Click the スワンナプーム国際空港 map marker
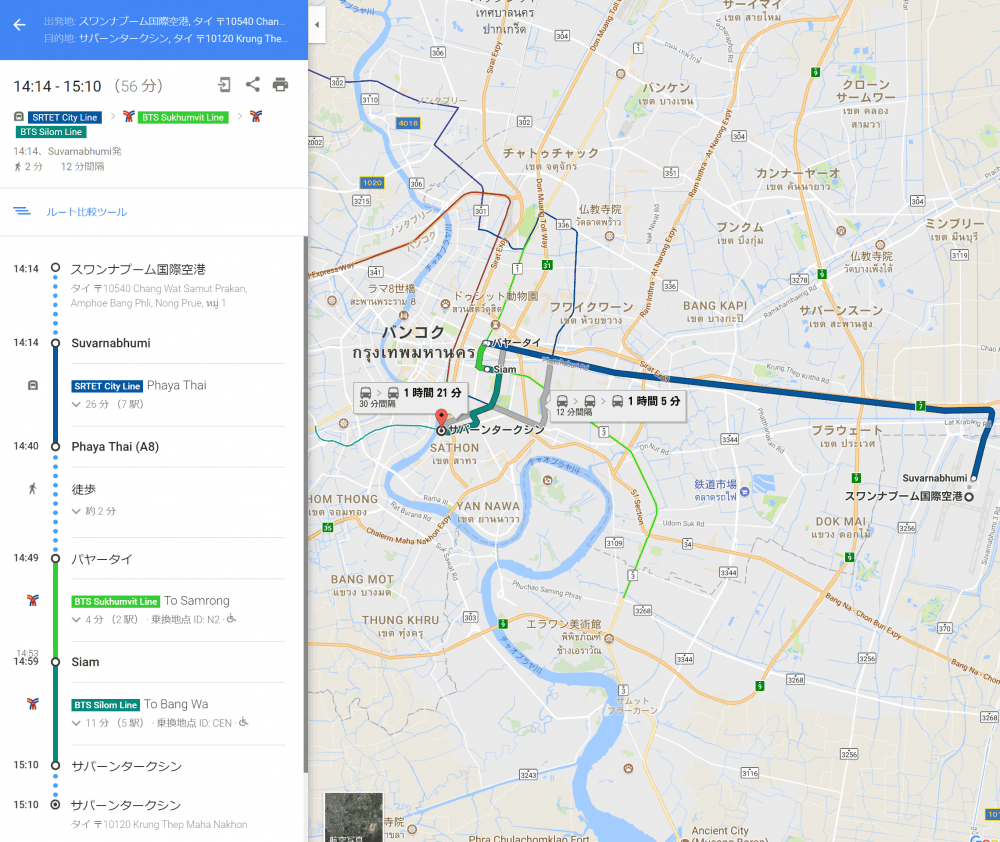Screen dimensions: 1000x842 [x=969, y=496]
